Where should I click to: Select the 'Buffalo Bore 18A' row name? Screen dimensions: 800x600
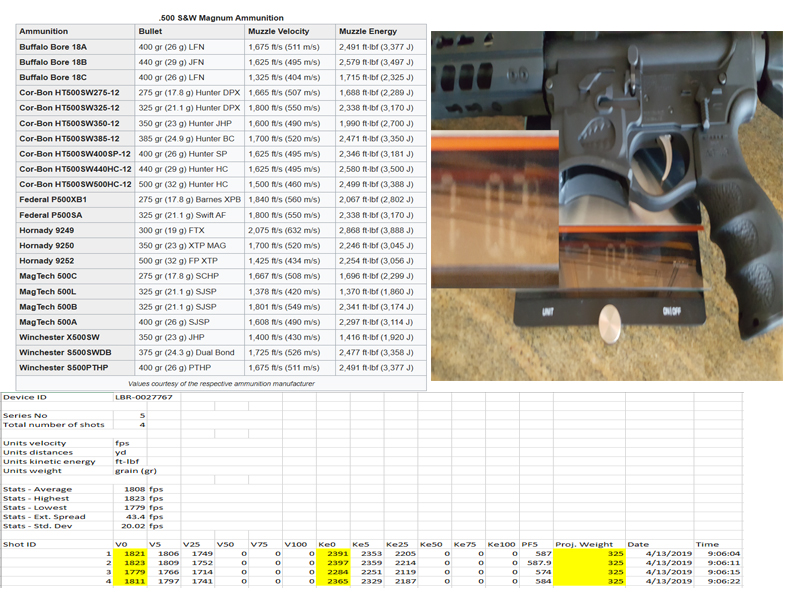pos(75,47)
